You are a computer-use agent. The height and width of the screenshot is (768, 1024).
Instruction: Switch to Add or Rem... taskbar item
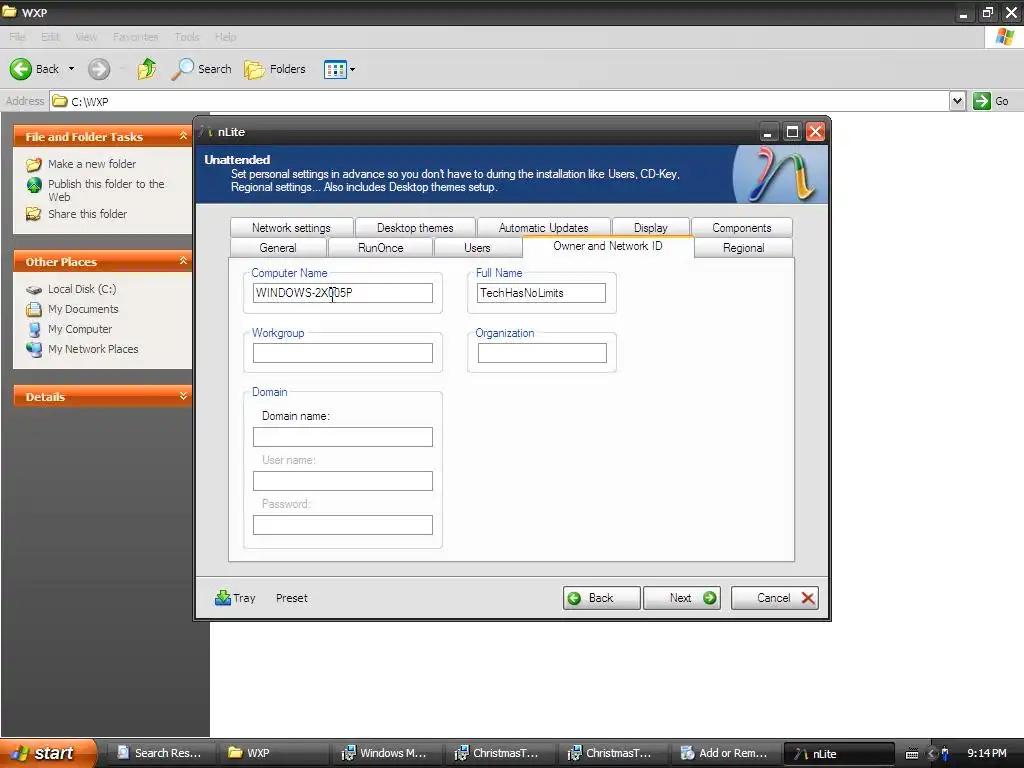tap(726, 753)
